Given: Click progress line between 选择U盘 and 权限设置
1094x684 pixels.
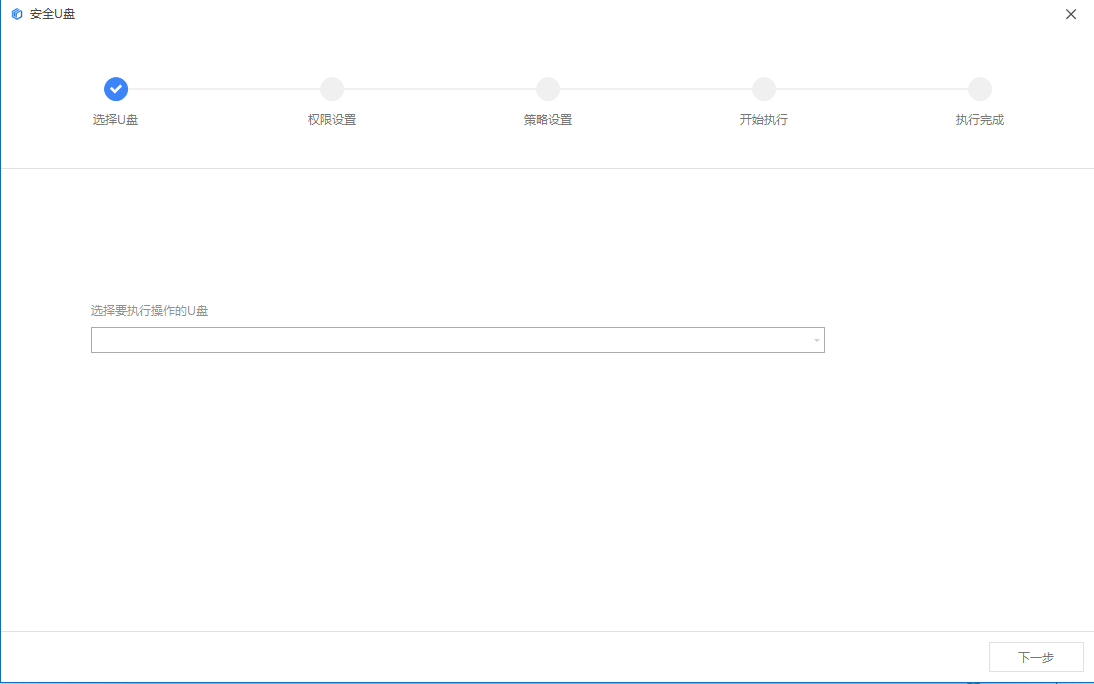Looking at the screenshot, I should point(224,89).
